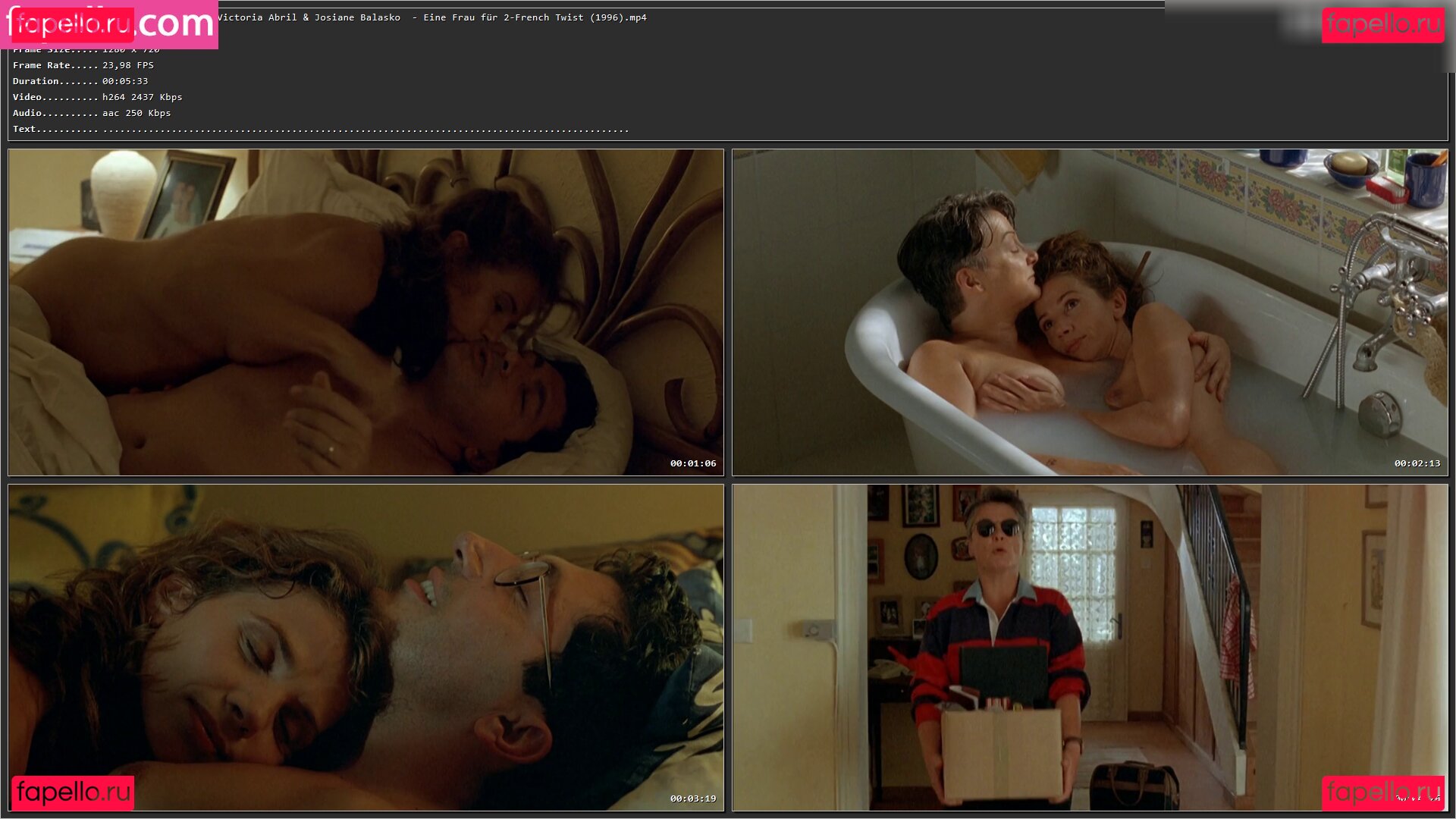Screen dimensions: 1456x819
Task: Open the frame at timestamp 00:02:13
Action: (x=1090, y=312)
